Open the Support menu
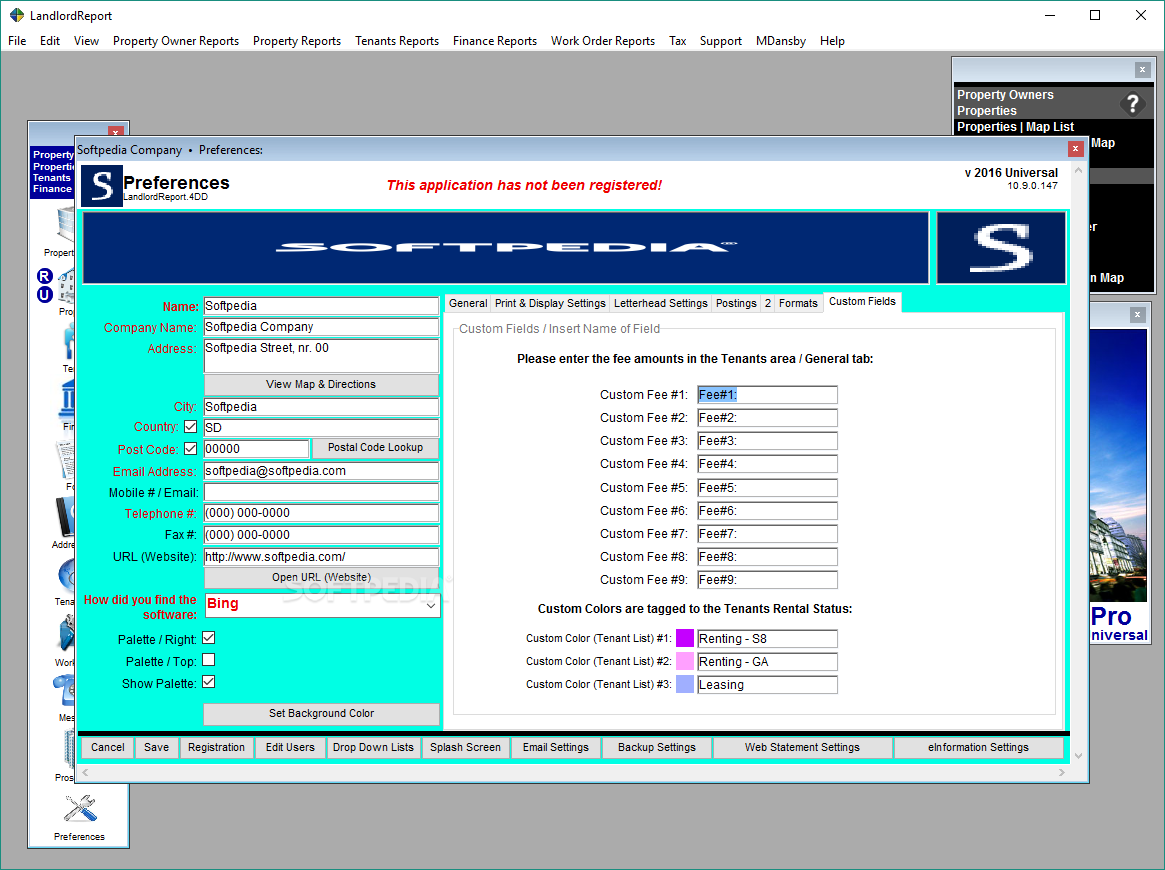This screenshot has width=1165, height=870. pyautogui.click(x=721, y=41)
